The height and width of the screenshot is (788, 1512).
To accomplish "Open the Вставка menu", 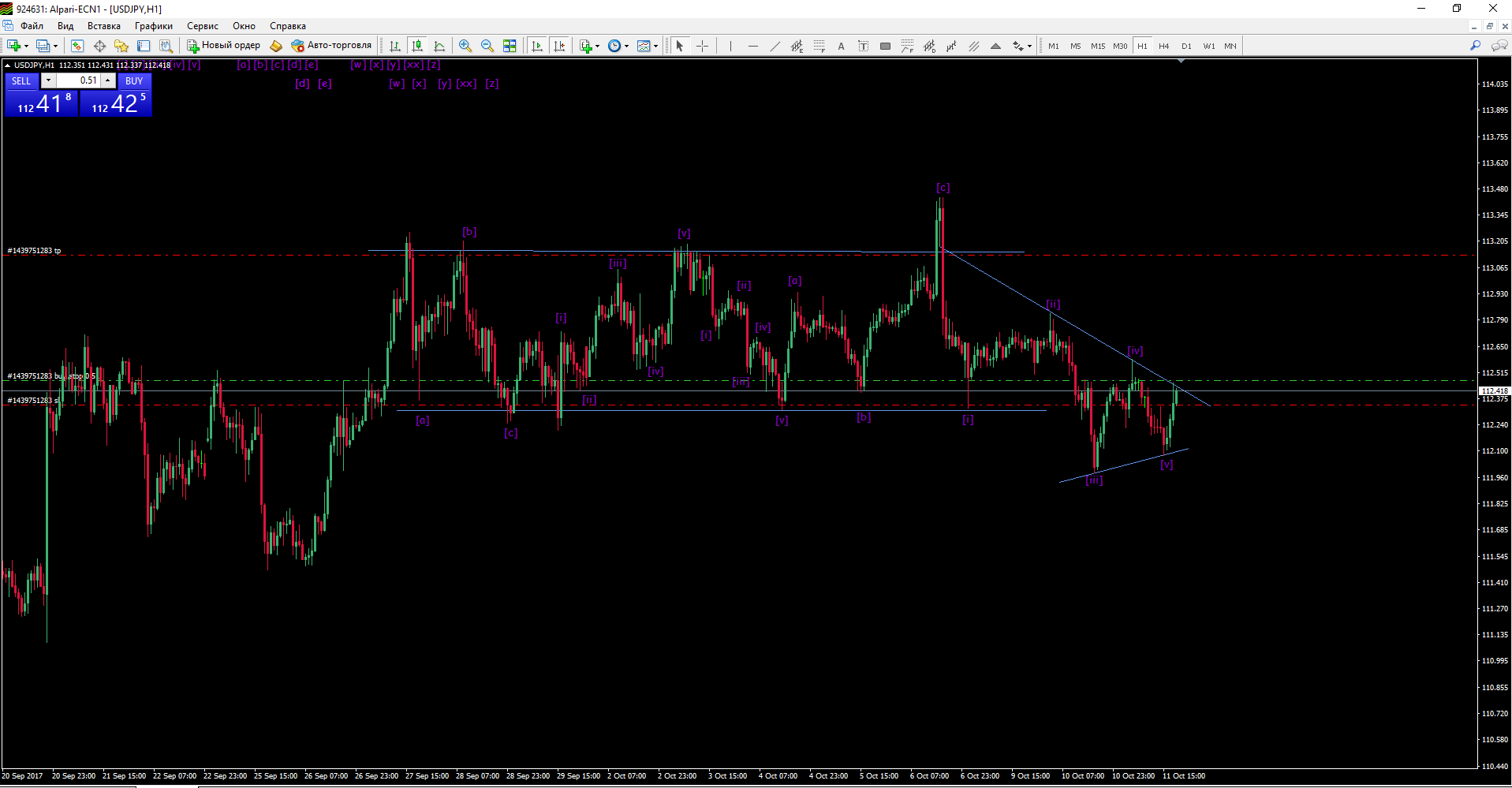I will 104,26.
